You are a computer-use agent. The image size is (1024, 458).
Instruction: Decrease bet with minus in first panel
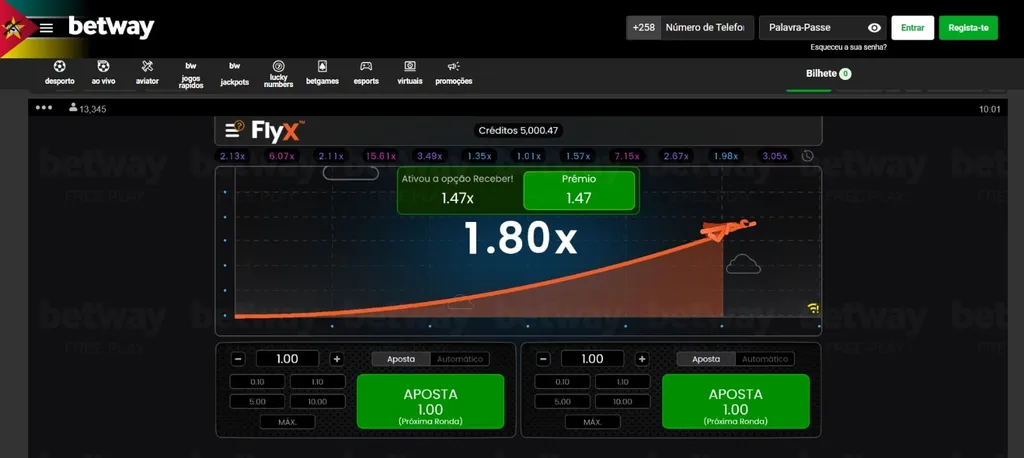point(238,359)
